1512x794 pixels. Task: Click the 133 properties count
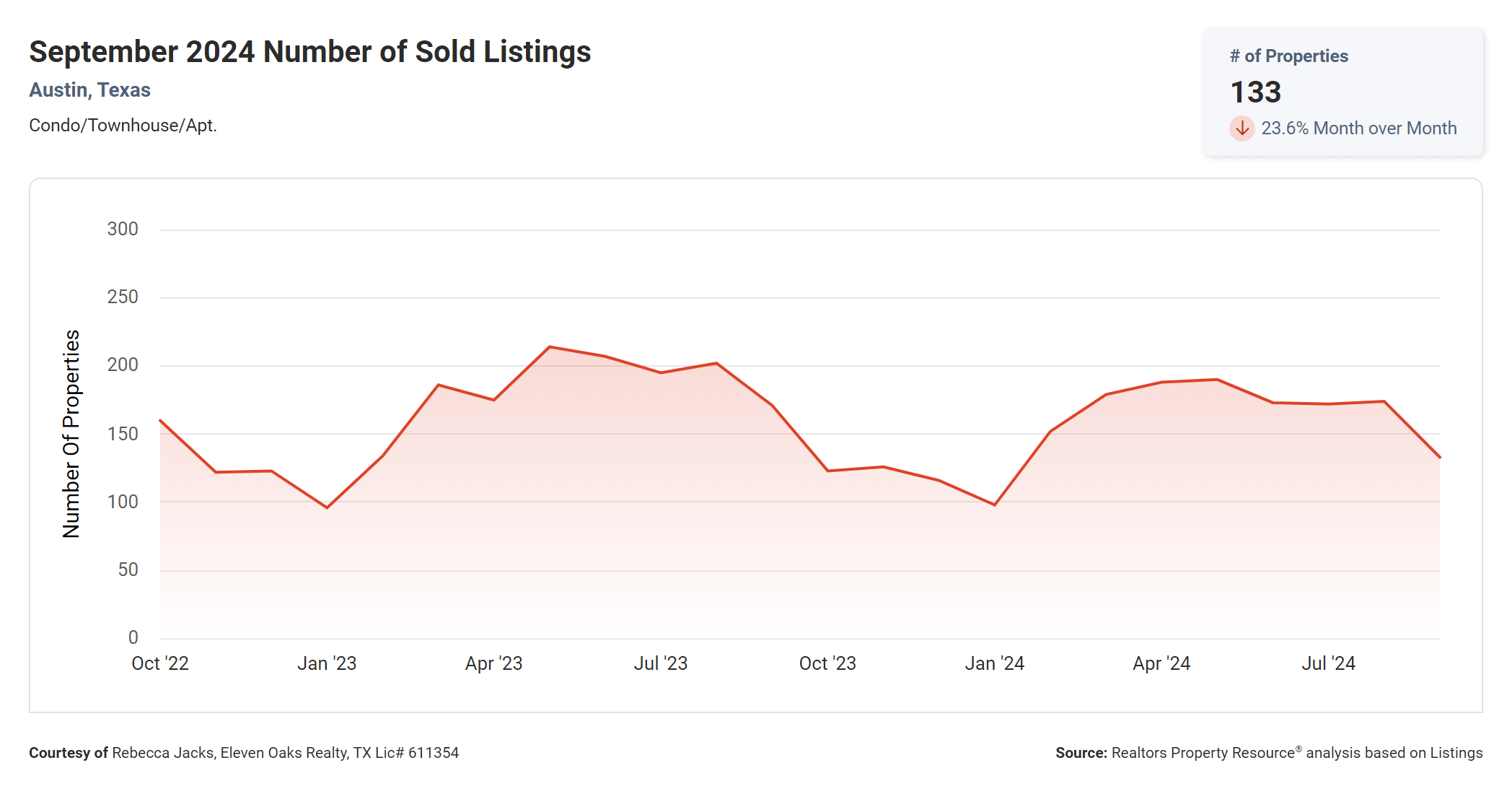tap(1255, 92)
